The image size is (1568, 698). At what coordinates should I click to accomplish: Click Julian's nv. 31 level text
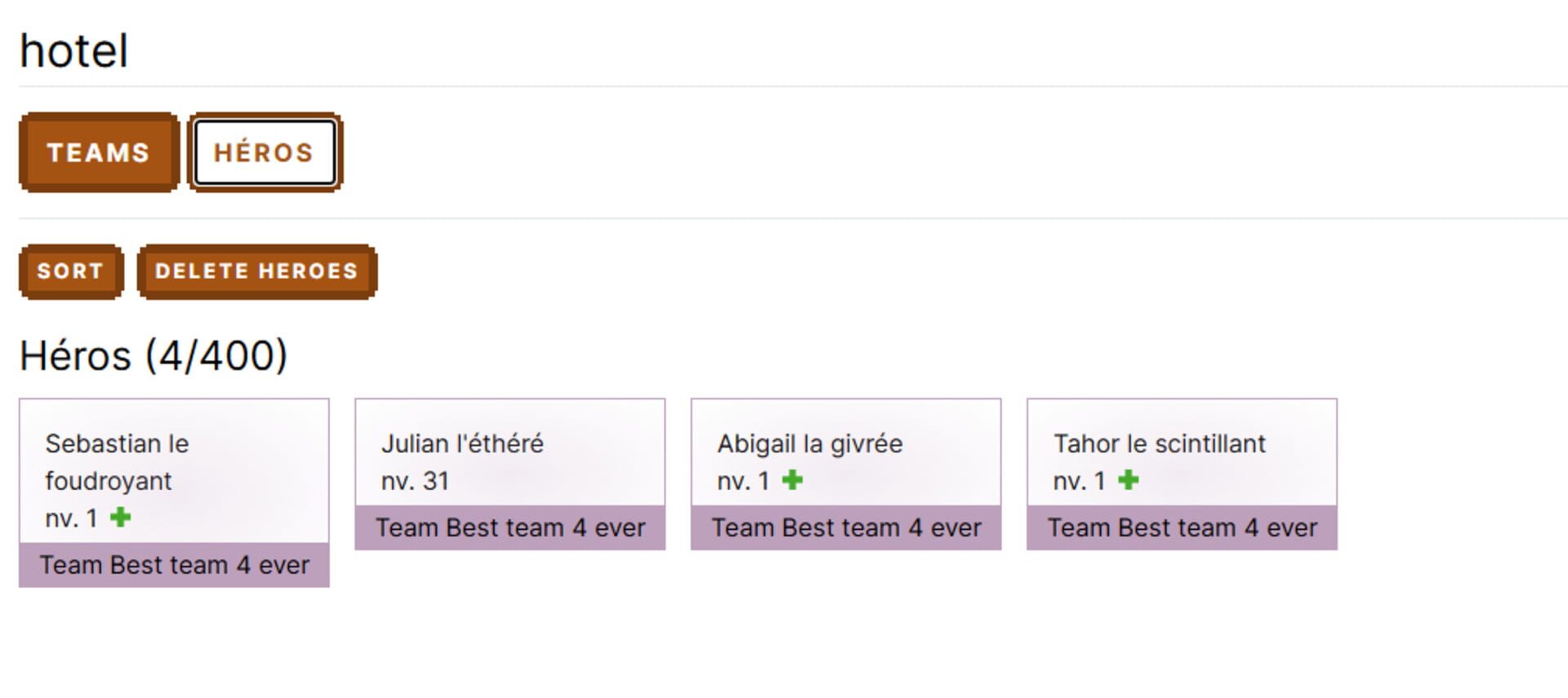(x=415, y=481)
